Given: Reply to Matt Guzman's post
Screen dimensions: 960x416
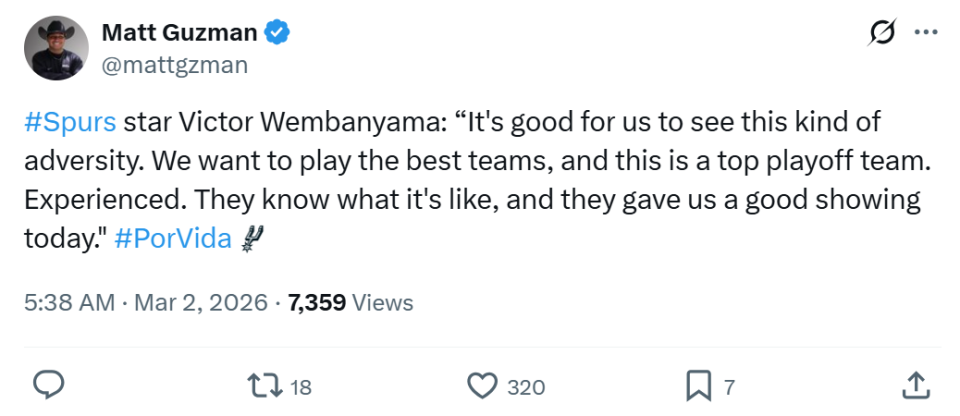Looking at the screenshot, I should tap(50, 385).
